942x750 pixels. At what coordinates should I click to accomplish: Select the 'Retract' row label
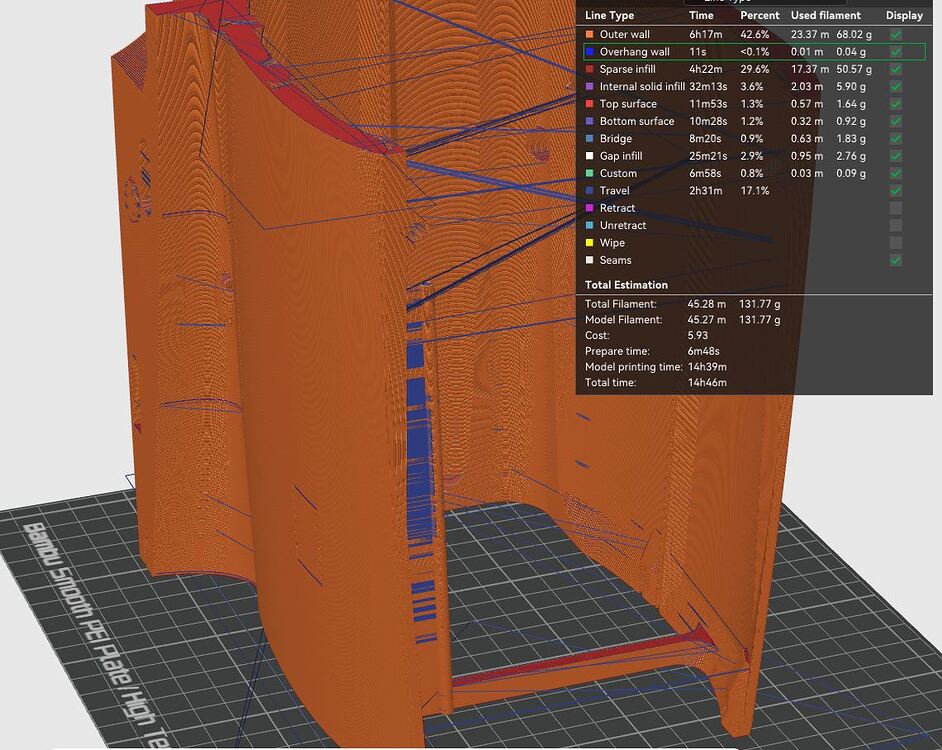pyautogui.click(x=617, y=209)
